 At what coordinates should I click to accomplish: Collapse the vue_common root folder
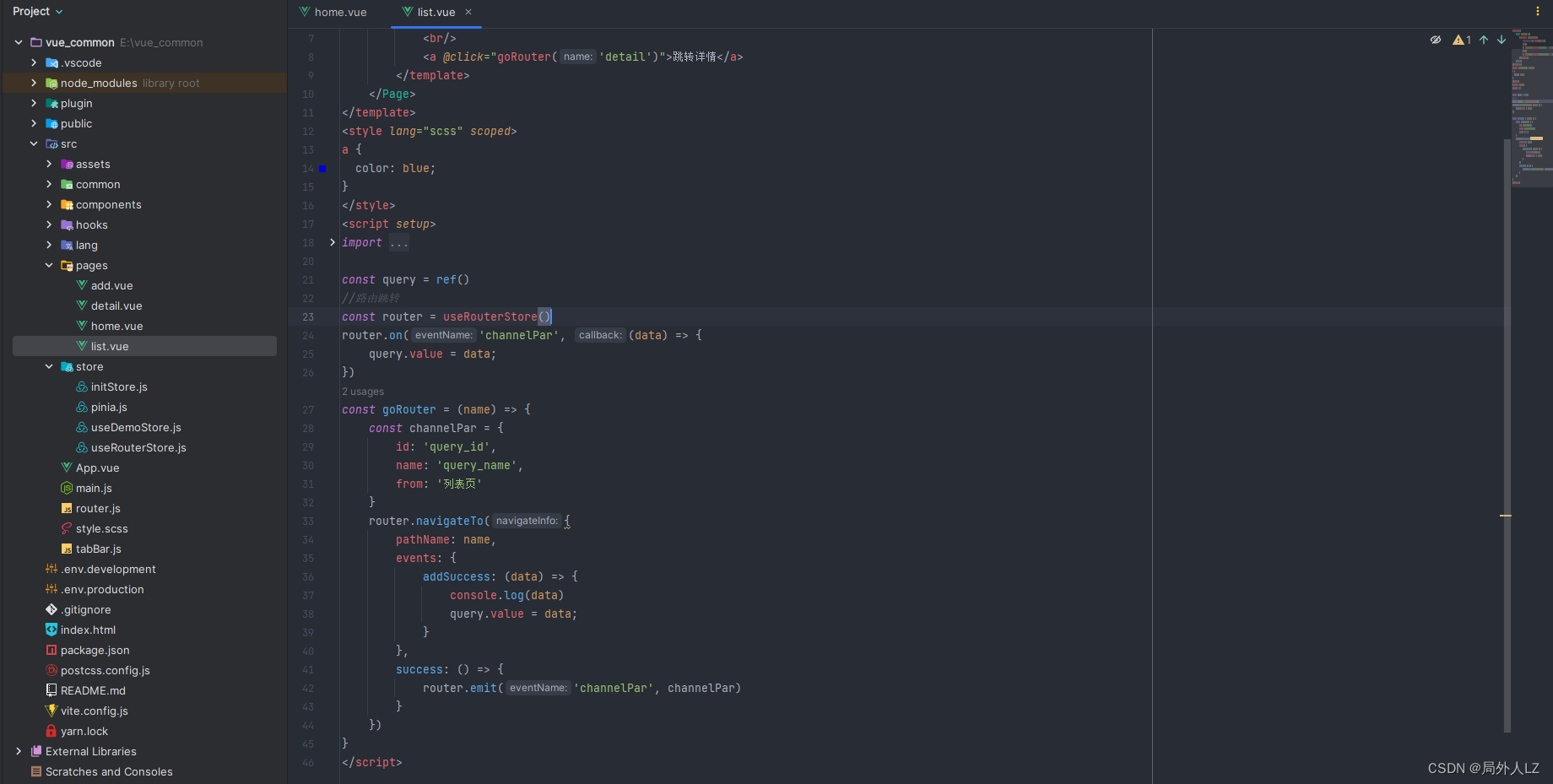click(x=19, y=42)
